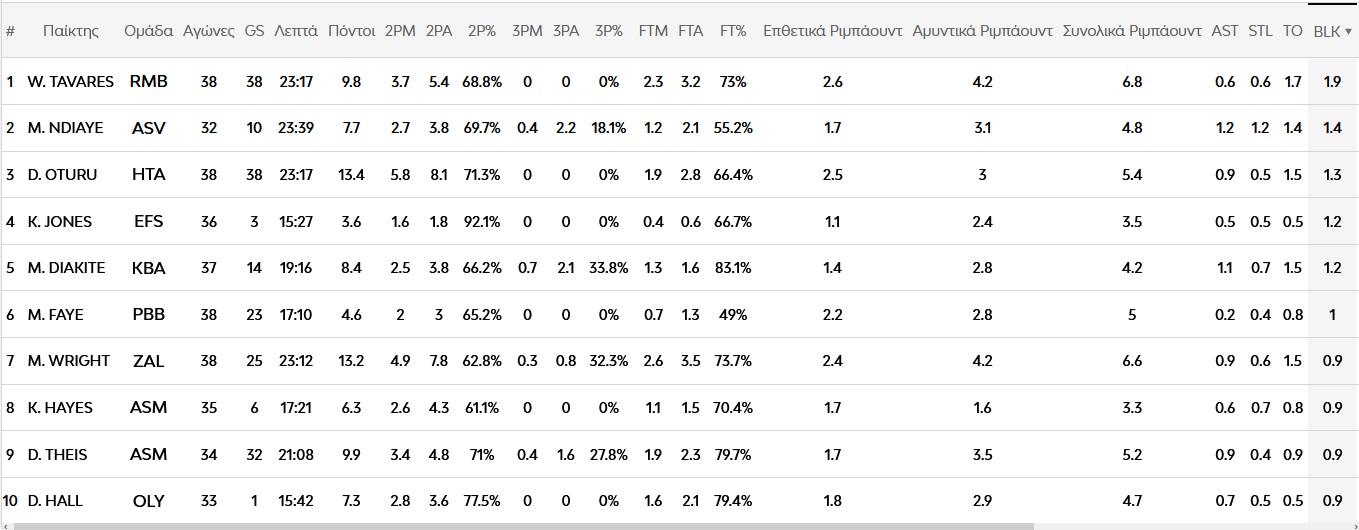Sort by Συνολικά Ριμπάουντ header
Image resolution: width=1359 pixels, height=530 pixels.
coord(1131,31)
